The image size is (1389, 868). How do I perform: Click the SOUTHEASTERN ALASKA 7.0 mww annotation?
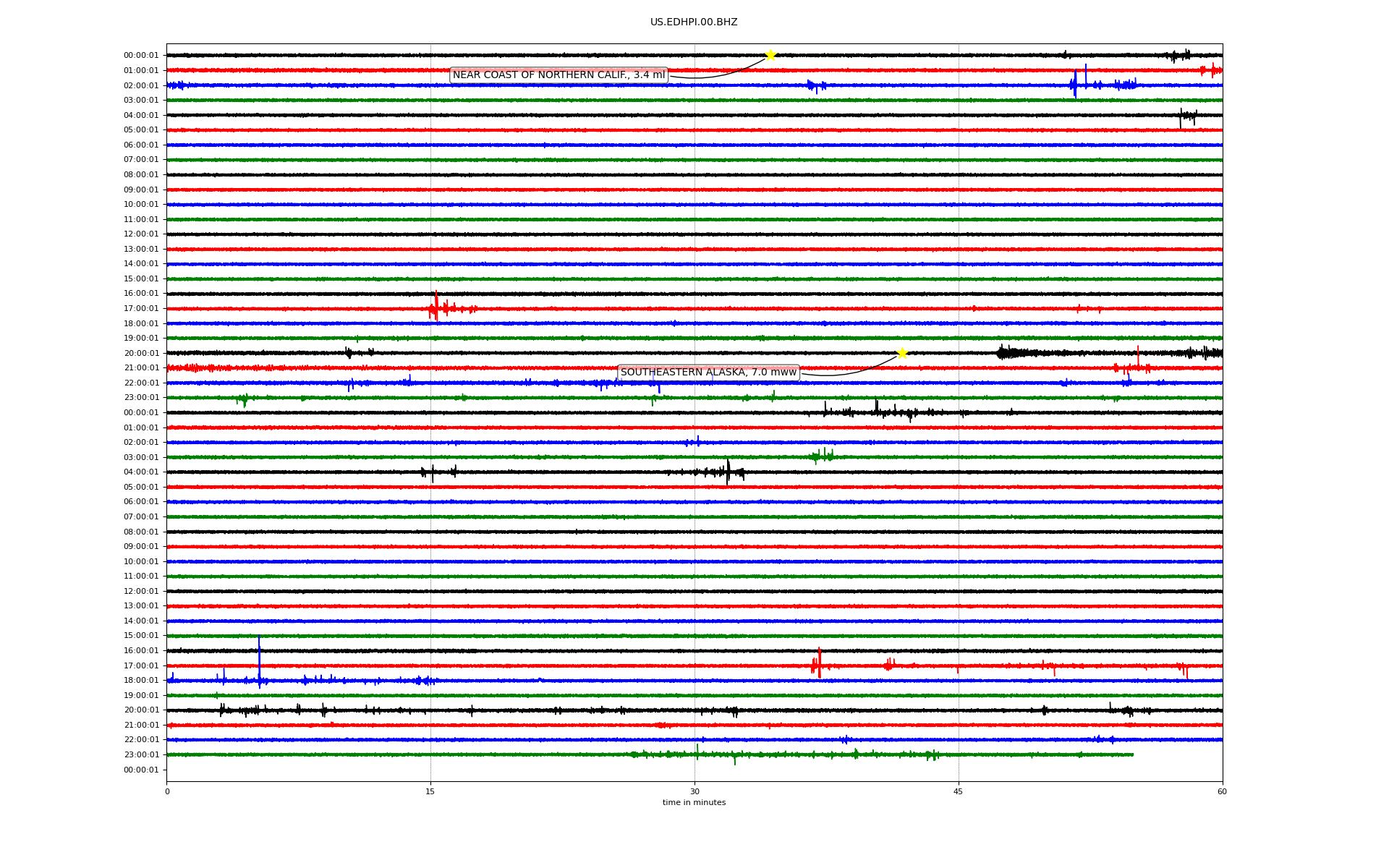point(708,373)
